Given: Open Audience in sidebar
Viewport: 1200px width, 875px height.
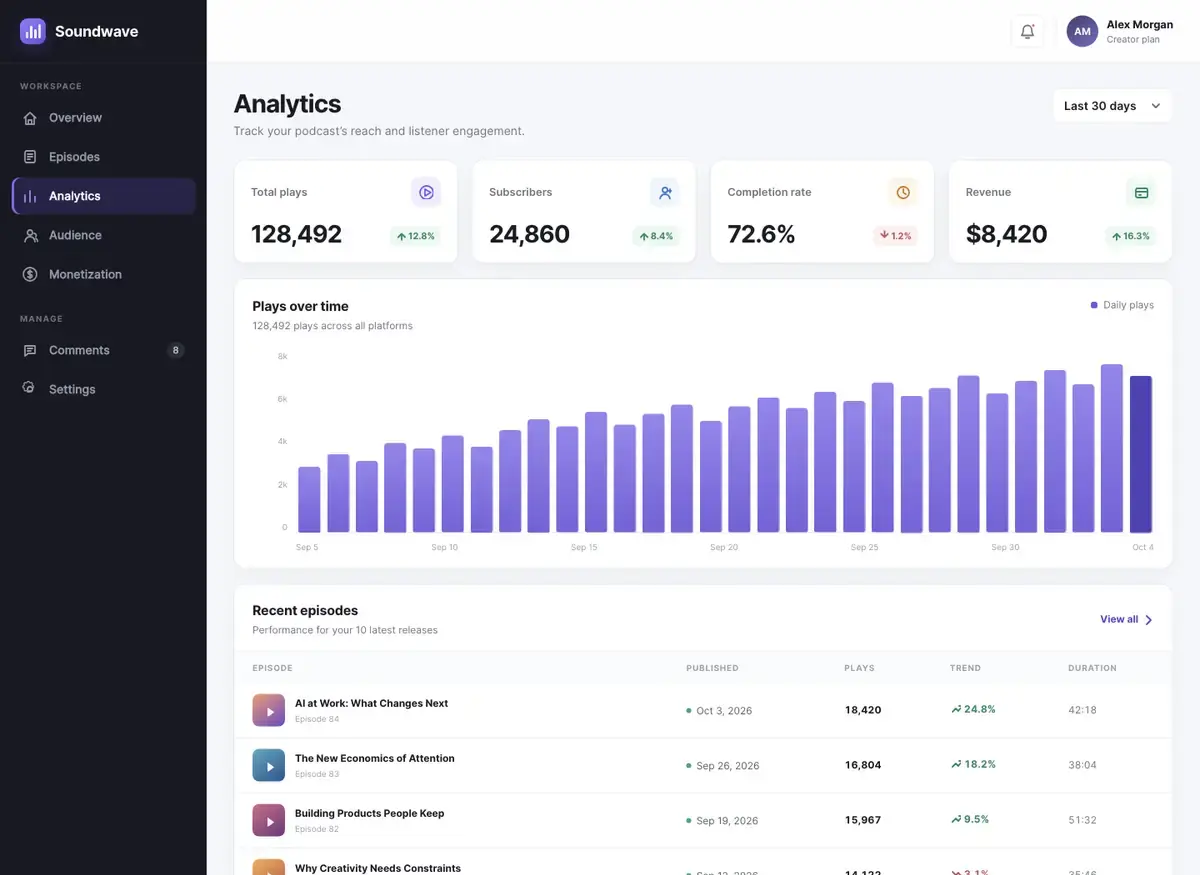Looking at the screenshot, I should point(104,235).
